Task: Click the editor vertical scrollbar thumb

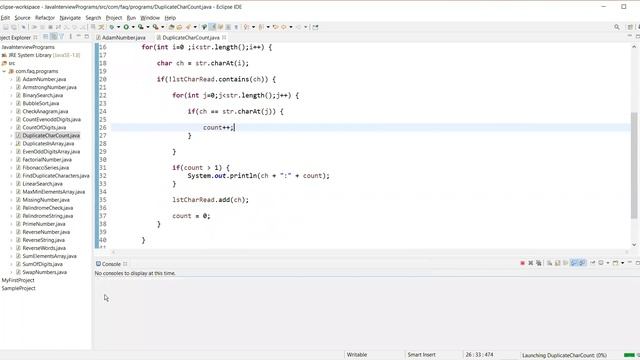Action: point(634,165)
